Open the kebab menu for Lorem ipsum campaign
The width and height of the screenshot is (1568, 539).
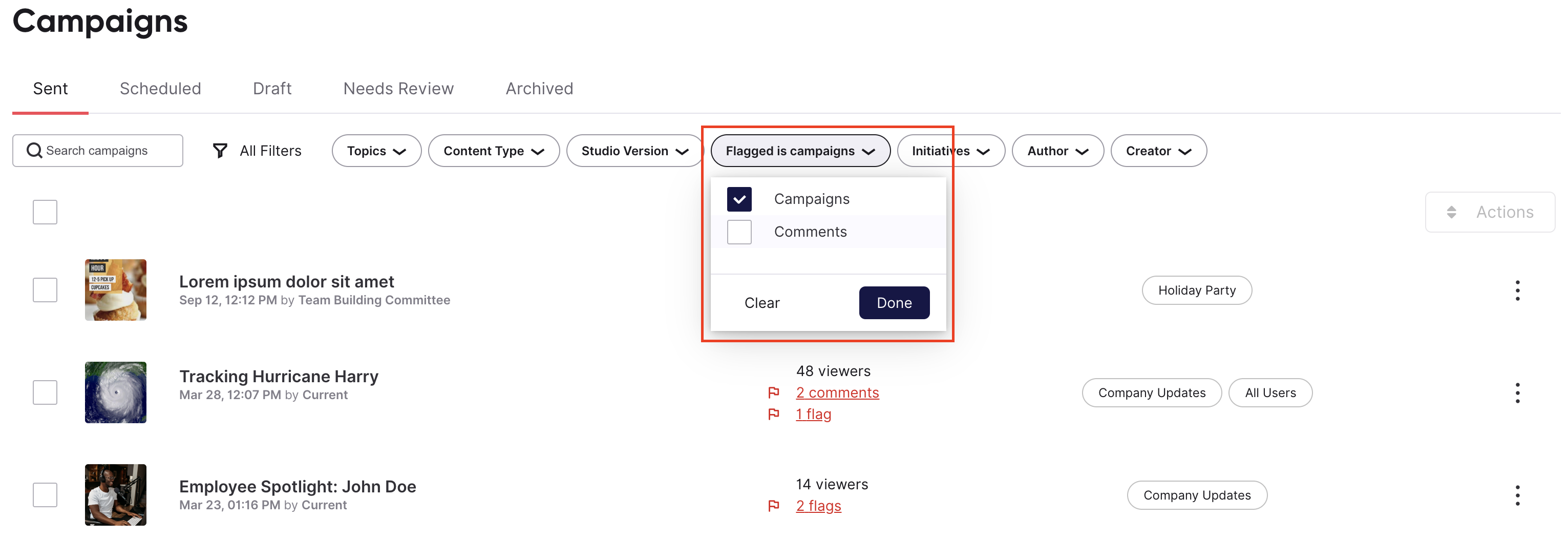point(1517,291)
